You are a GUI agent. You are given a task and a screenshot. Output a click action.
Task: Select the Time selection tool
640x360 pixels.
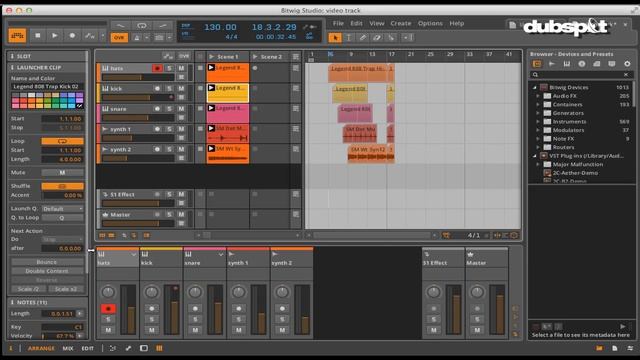click(349, 38)
